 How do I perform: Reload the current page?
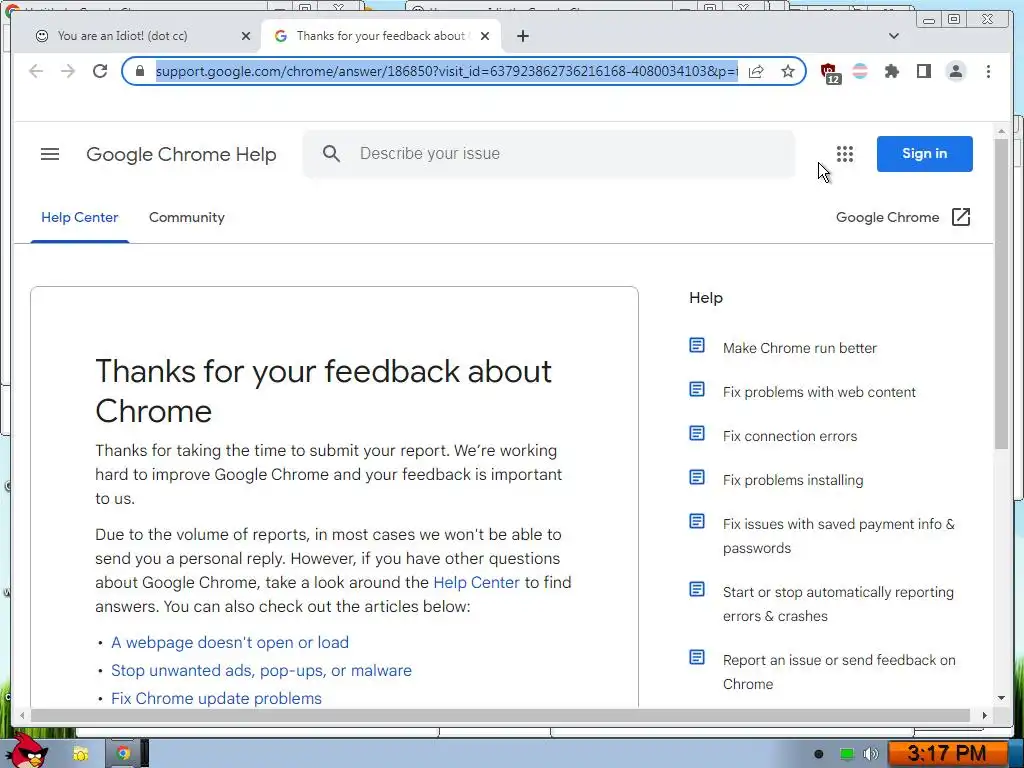click(100, 71)
